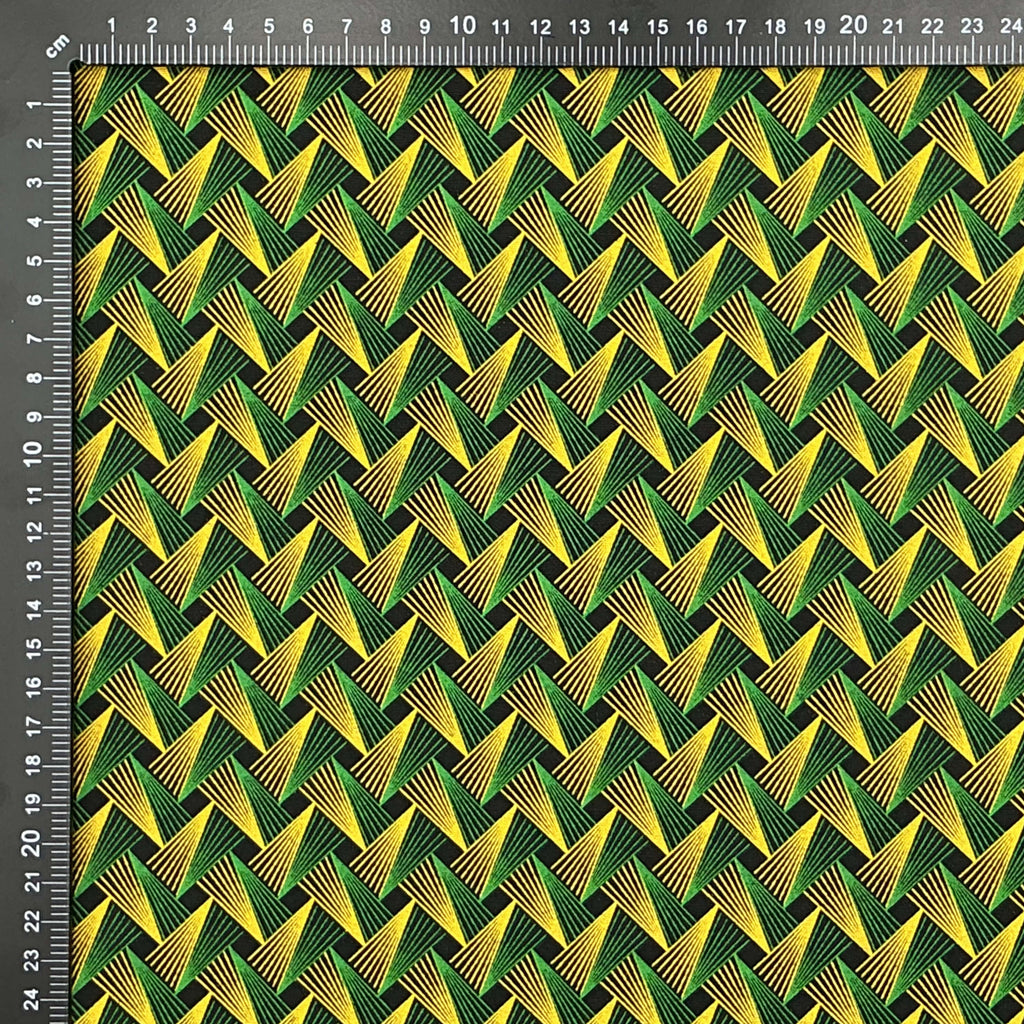Click number 15 on the vertical ruler
Image resolution: width=1024 pixels, height=1024 pixels.
click(34, 645)
